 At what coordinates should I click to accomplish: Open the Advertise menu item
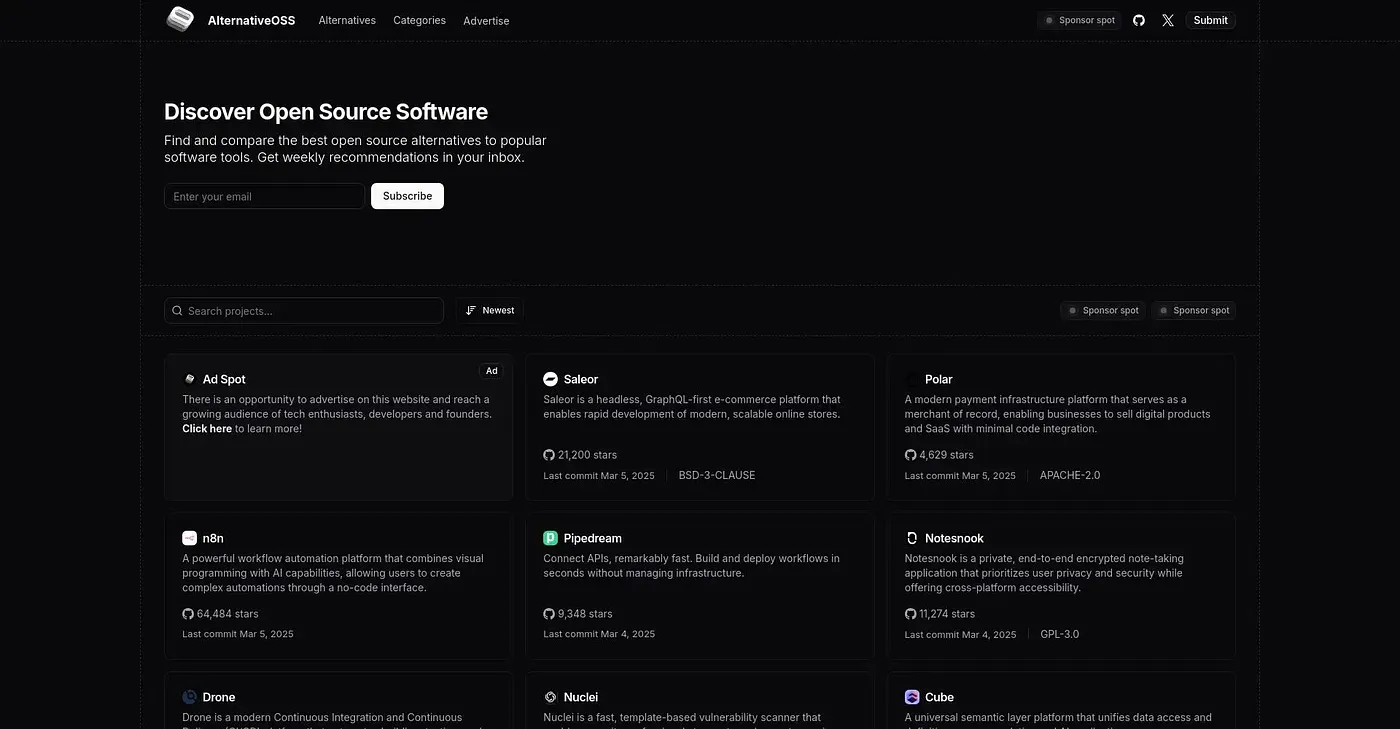coord(486,20)
